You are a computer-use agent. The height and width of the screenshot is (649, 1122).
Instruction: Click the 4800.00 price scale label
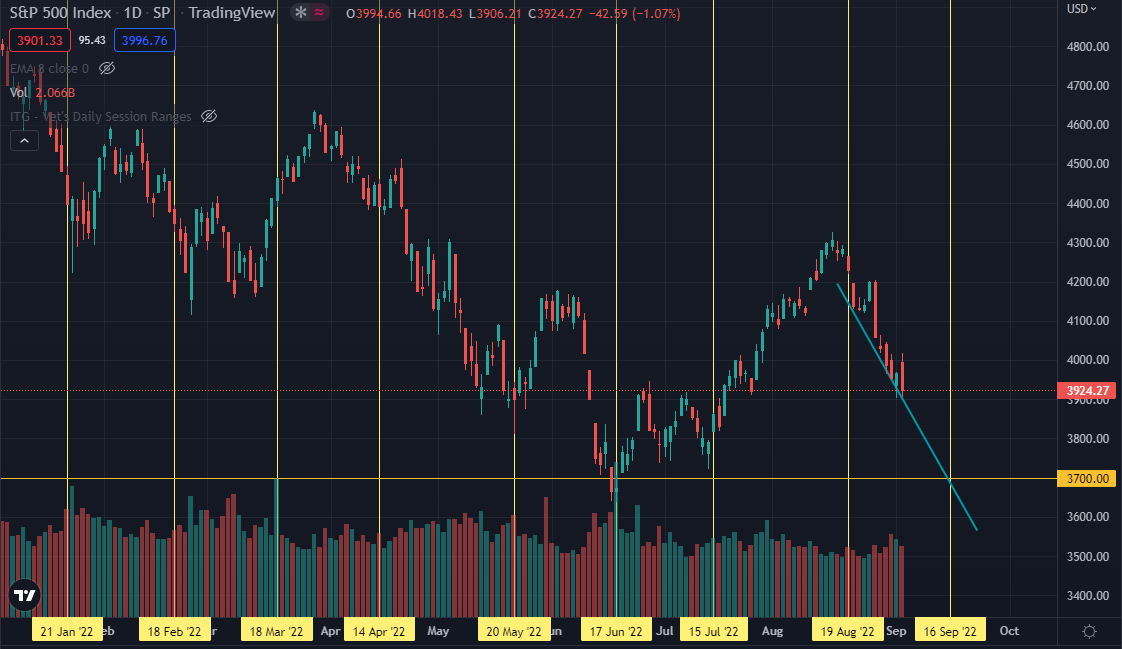click(1088, 47)
